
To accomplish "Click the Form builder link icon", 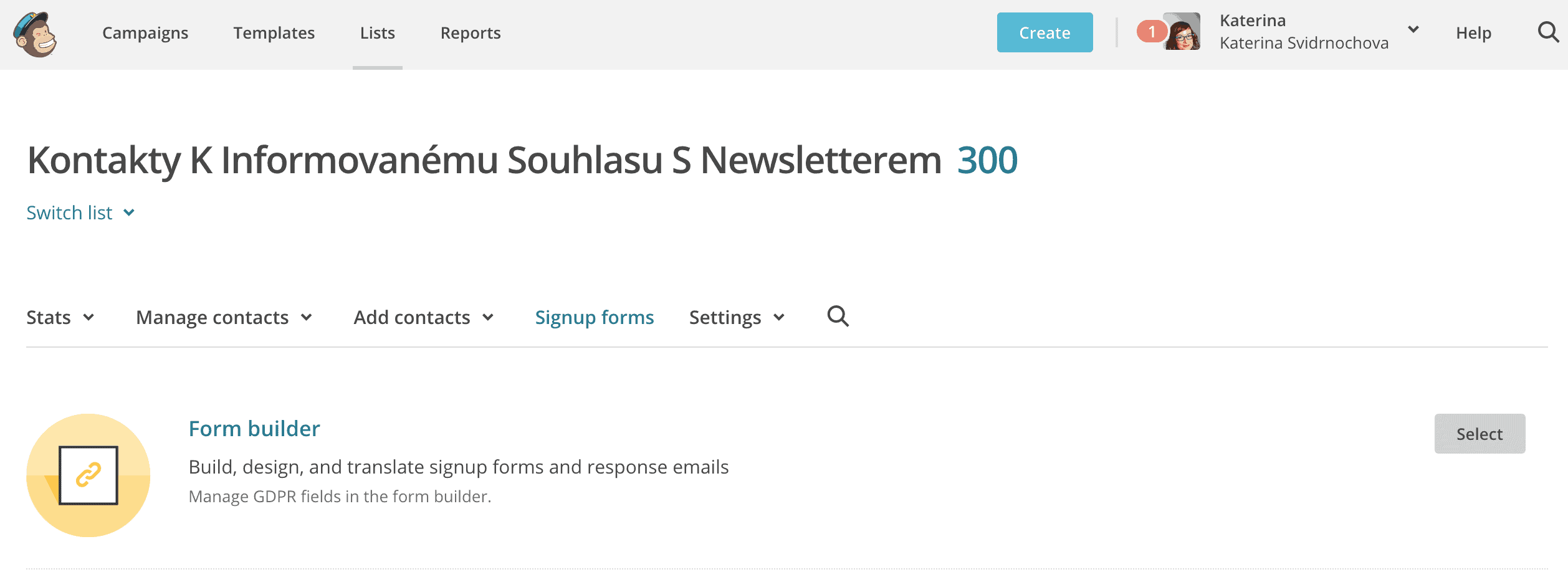I will (88, 475).
